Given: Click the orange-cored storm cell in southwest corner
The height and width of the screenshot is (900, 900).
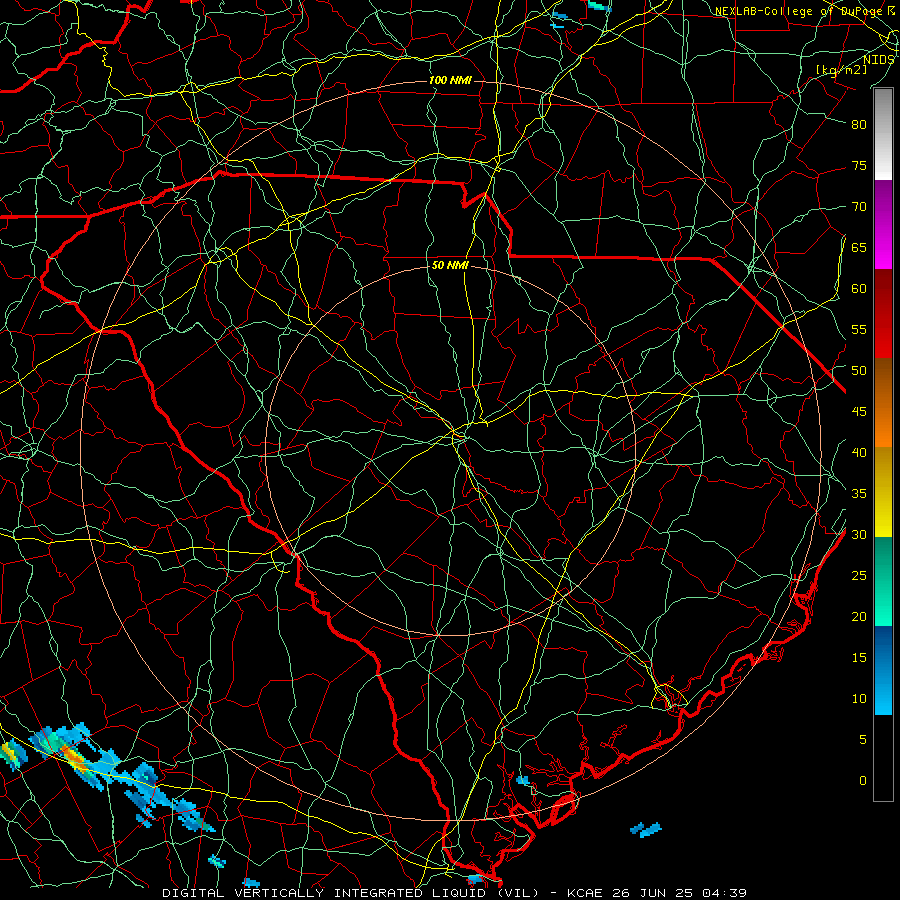Looking at the screenshot, I should point(73,757).
